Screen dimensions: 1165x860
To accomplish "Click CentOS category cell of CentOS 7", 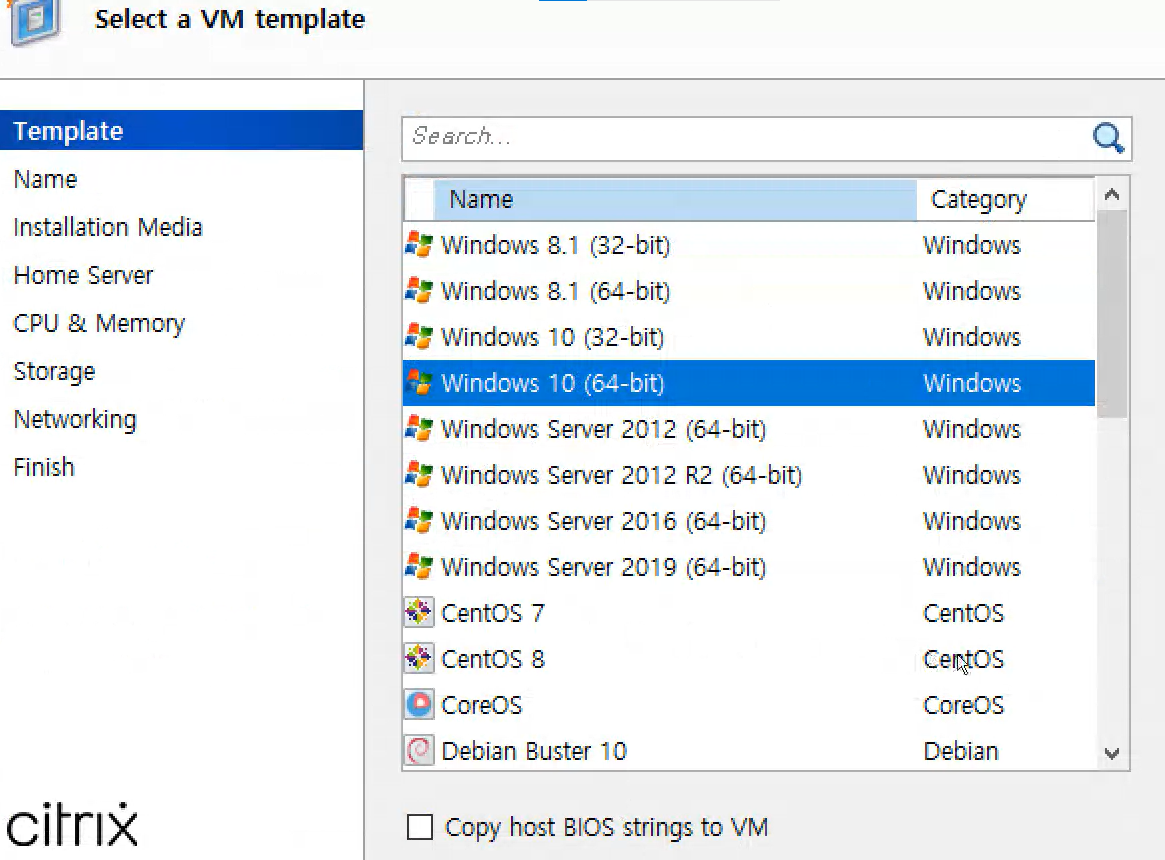I will [964, 613].
